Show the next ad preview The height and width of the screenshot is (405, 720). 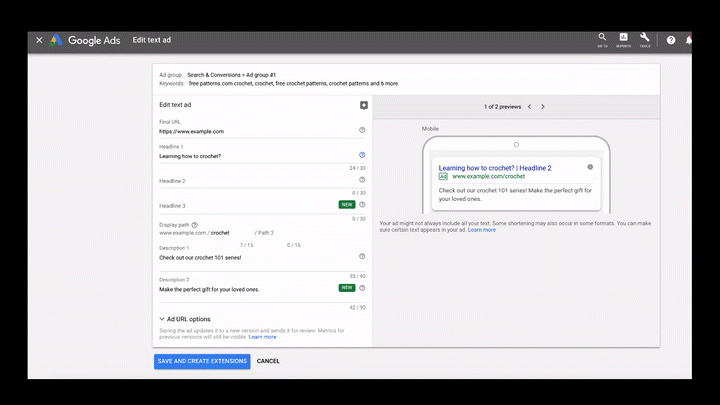pos(543,107)
